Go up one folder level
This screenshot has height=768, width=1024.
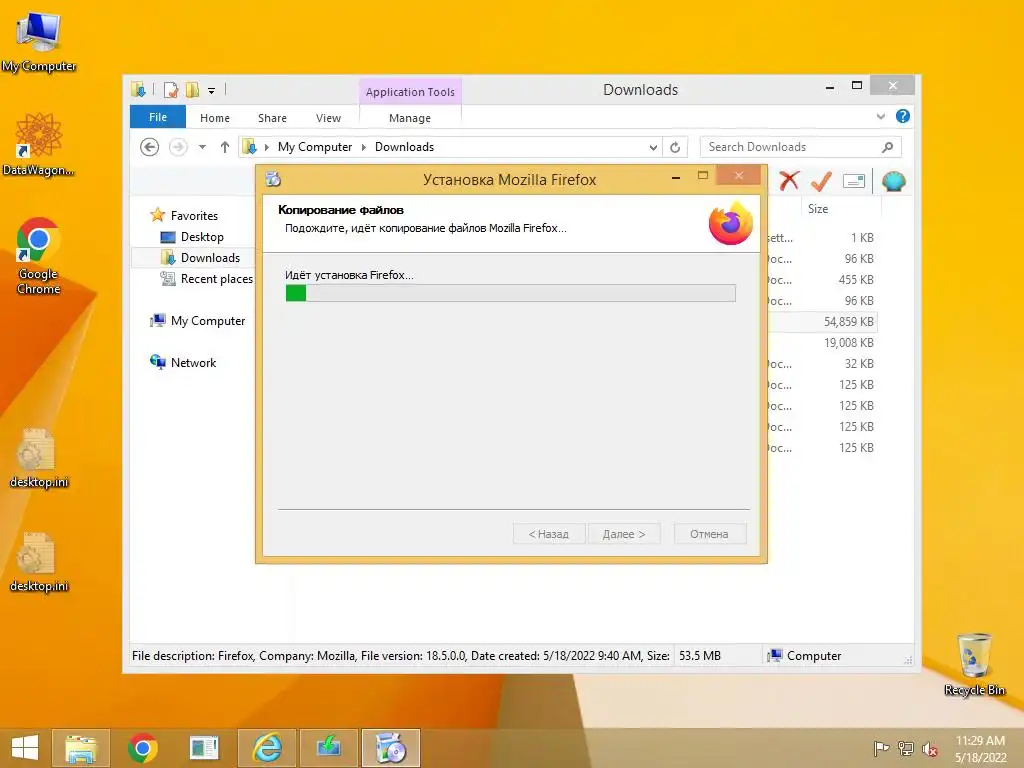(x=225, y=147)
